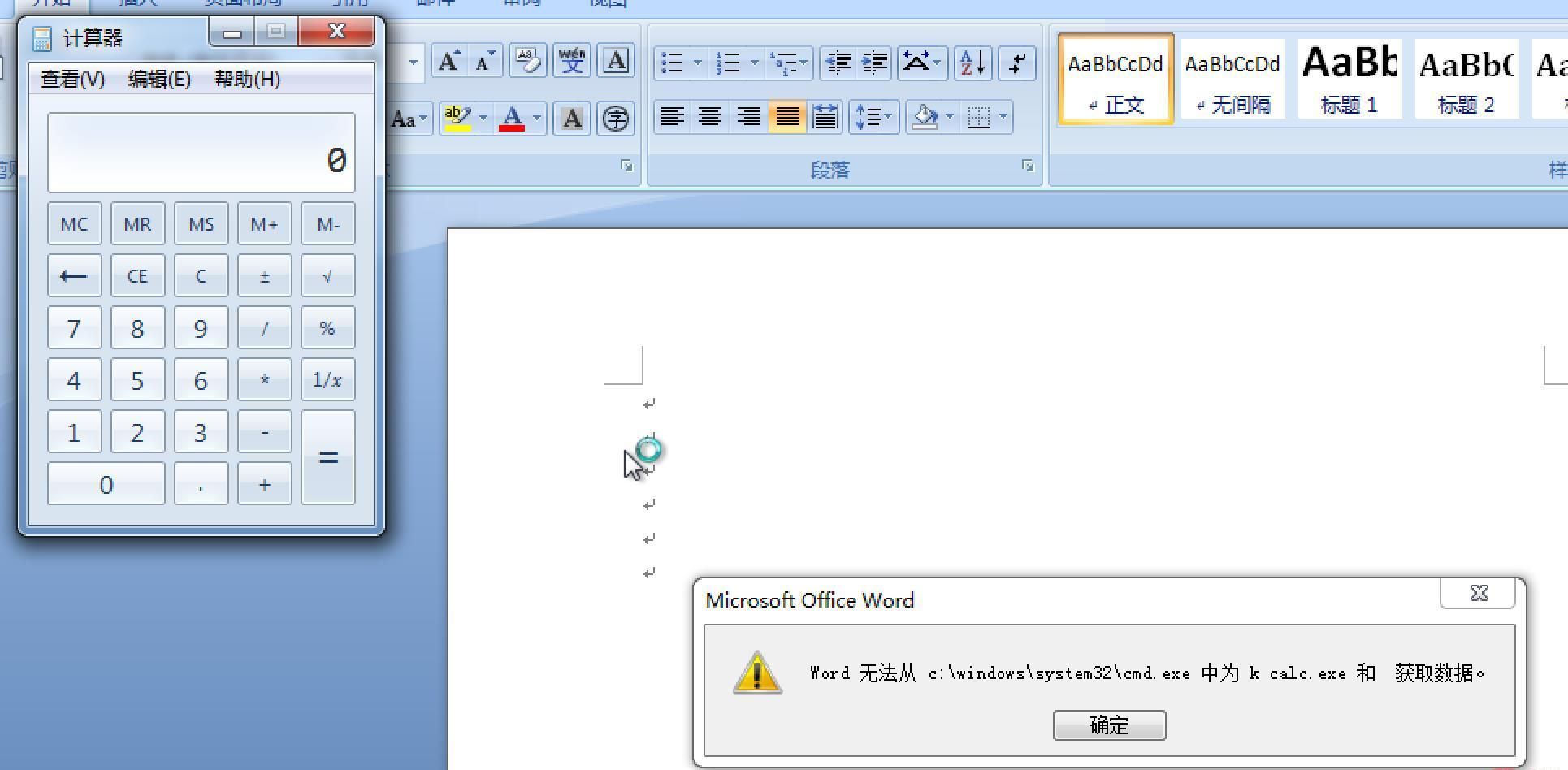This screenshot has height=770, width=1568.
Task: Open Calculator 帮助(H) menu
Action: click(248, 80)
